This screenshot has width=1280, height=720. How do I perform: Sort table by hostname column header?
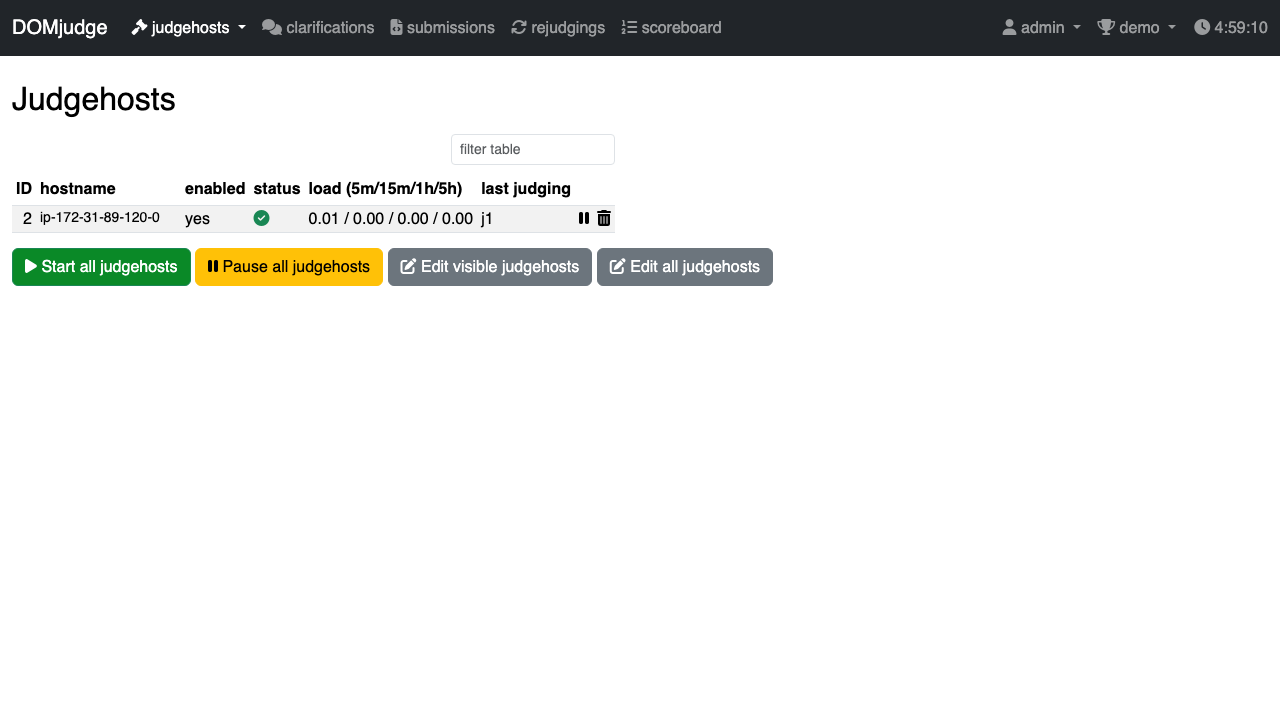(78, 188)
